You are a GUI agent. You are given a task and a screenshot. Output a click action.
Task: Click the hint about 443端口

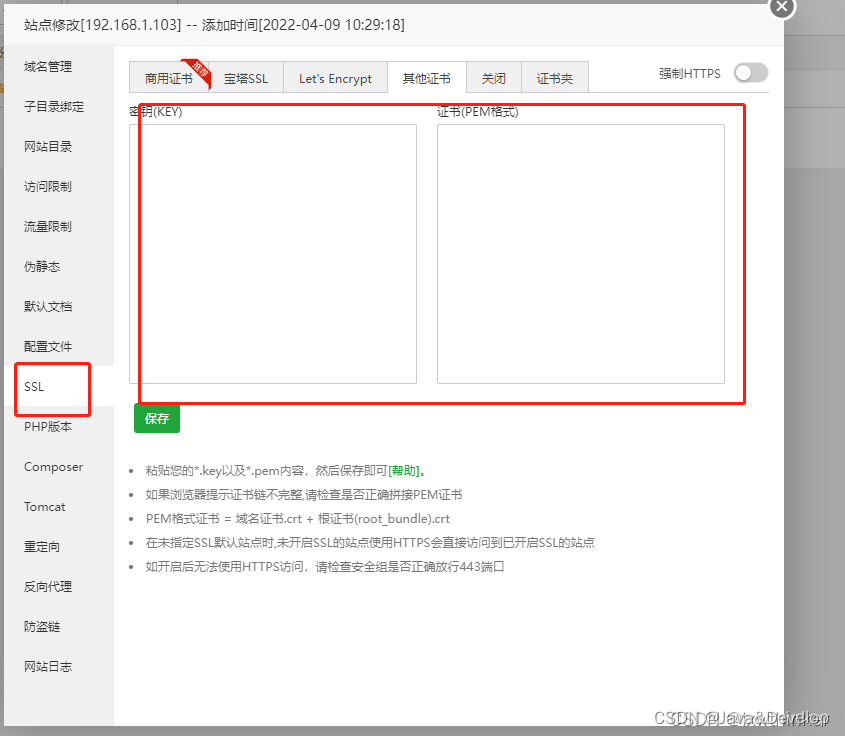(325, 566)
